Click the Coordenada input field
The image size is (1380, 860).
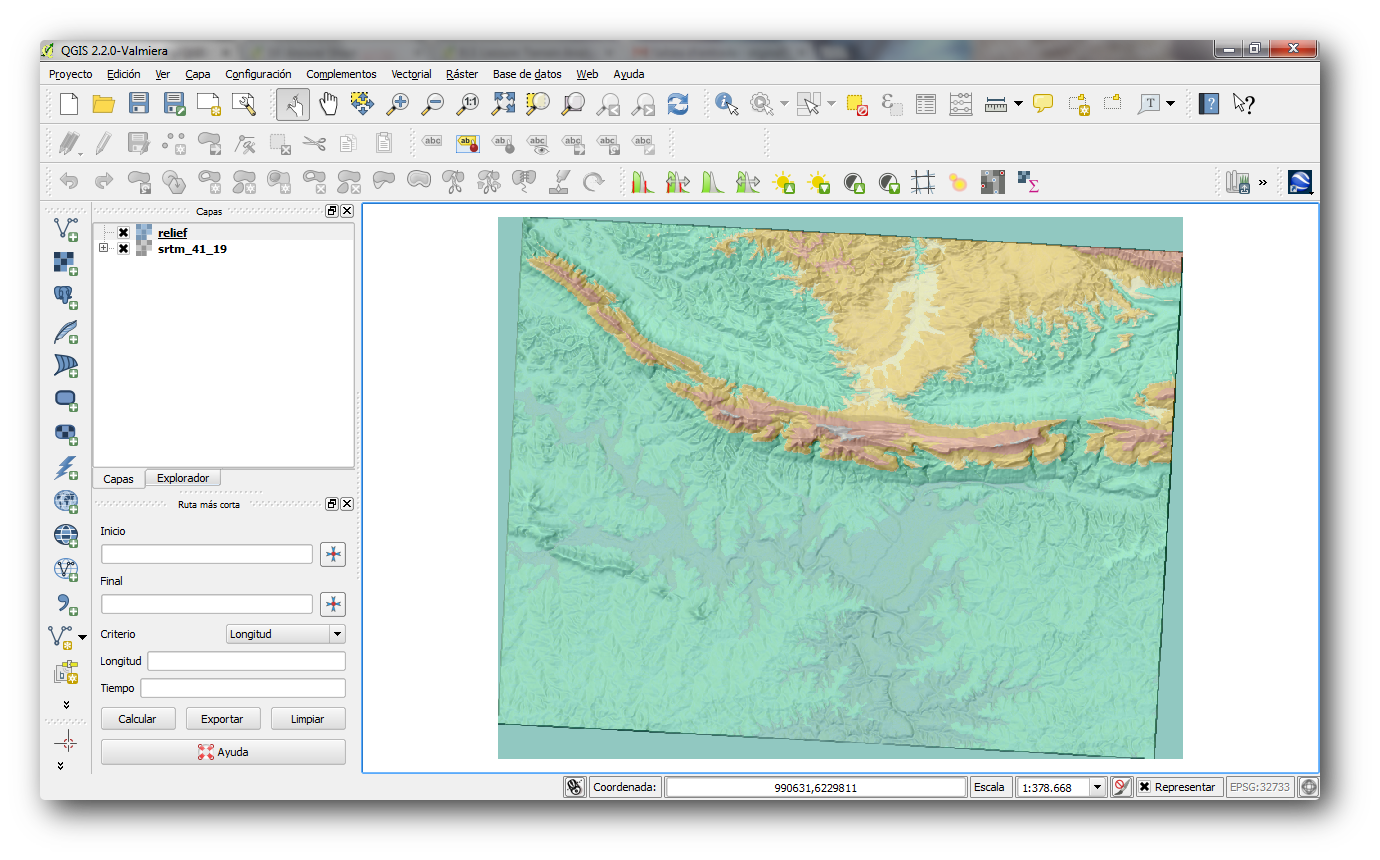coord(815,788)
